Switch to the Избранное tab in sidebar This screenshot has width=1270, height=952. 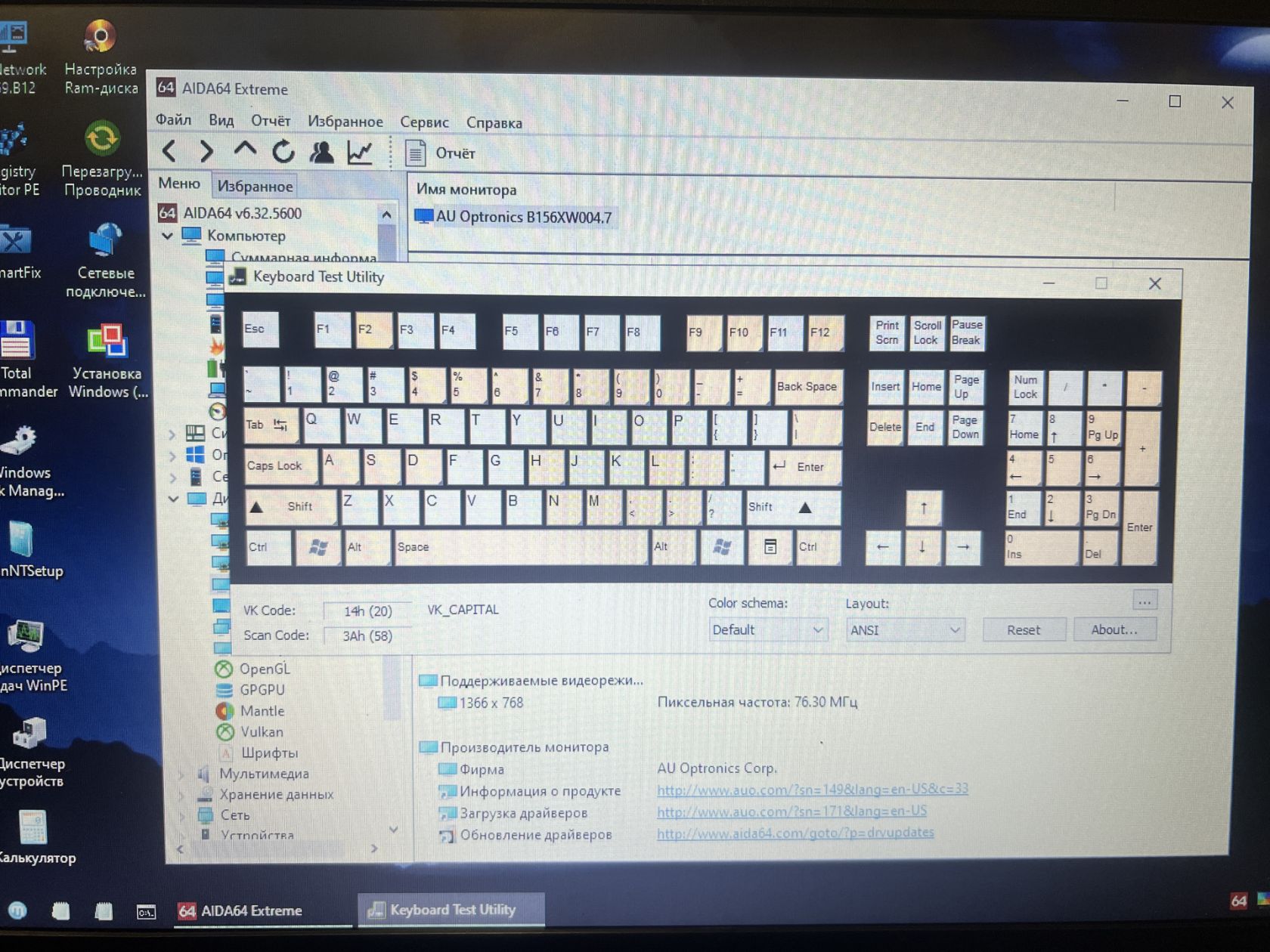[x=255, y=186]
